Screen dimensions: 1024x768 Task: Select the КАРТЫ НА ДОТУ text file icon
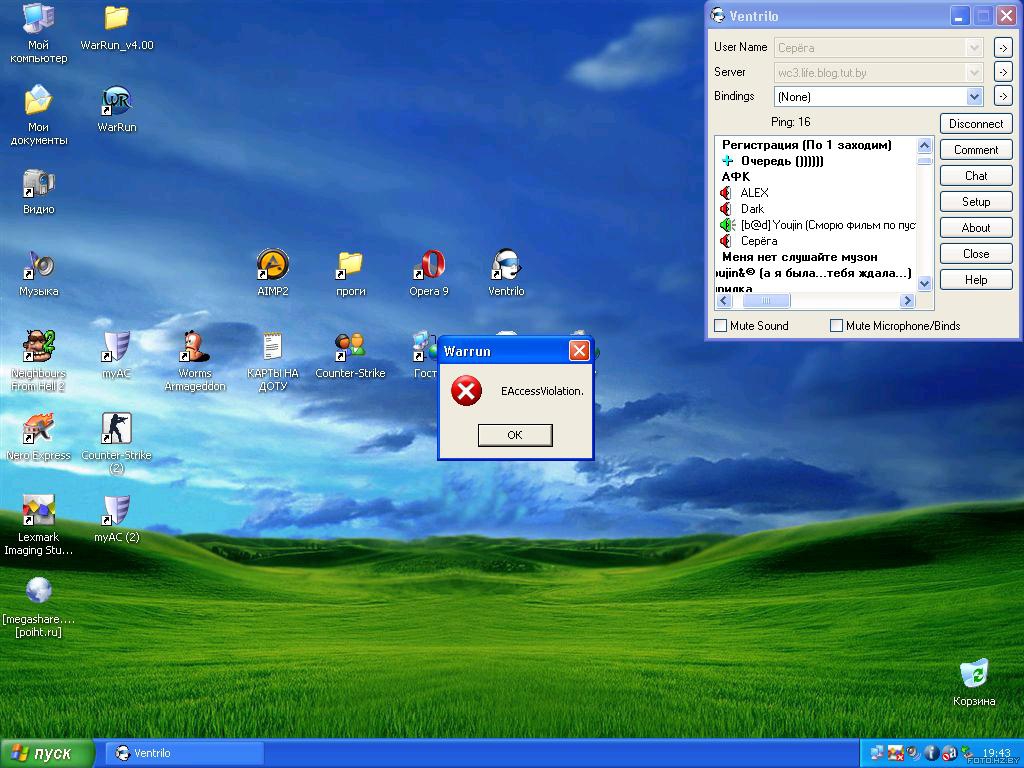[x=272, y=346]
